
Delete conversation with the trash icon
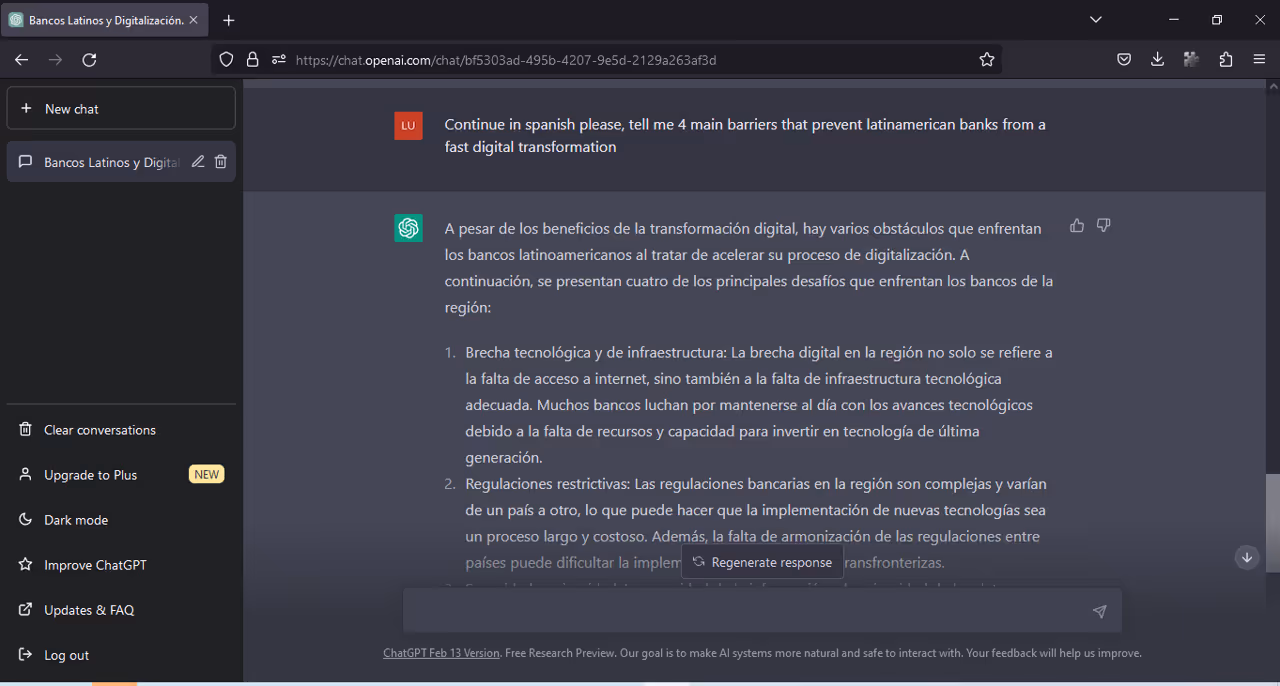221,162
